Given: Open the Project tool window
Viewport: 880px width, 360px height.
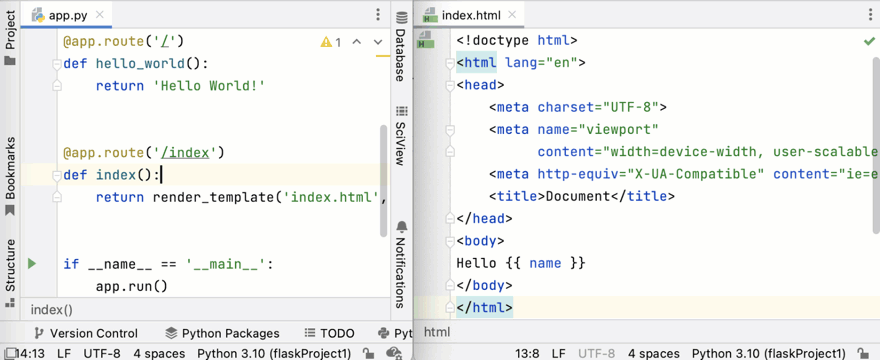Looking at the screenshot, I should [10, 37].
